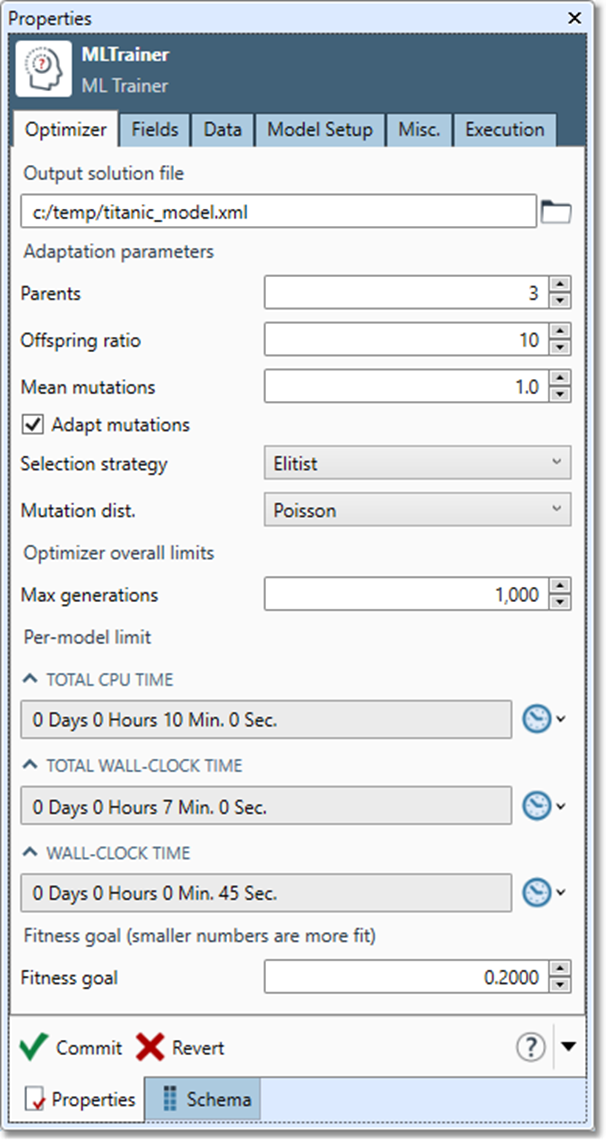Click the Output solution file path field
Screen dimensions: 606x1142
pyautogui.click(x=278, y=212)
